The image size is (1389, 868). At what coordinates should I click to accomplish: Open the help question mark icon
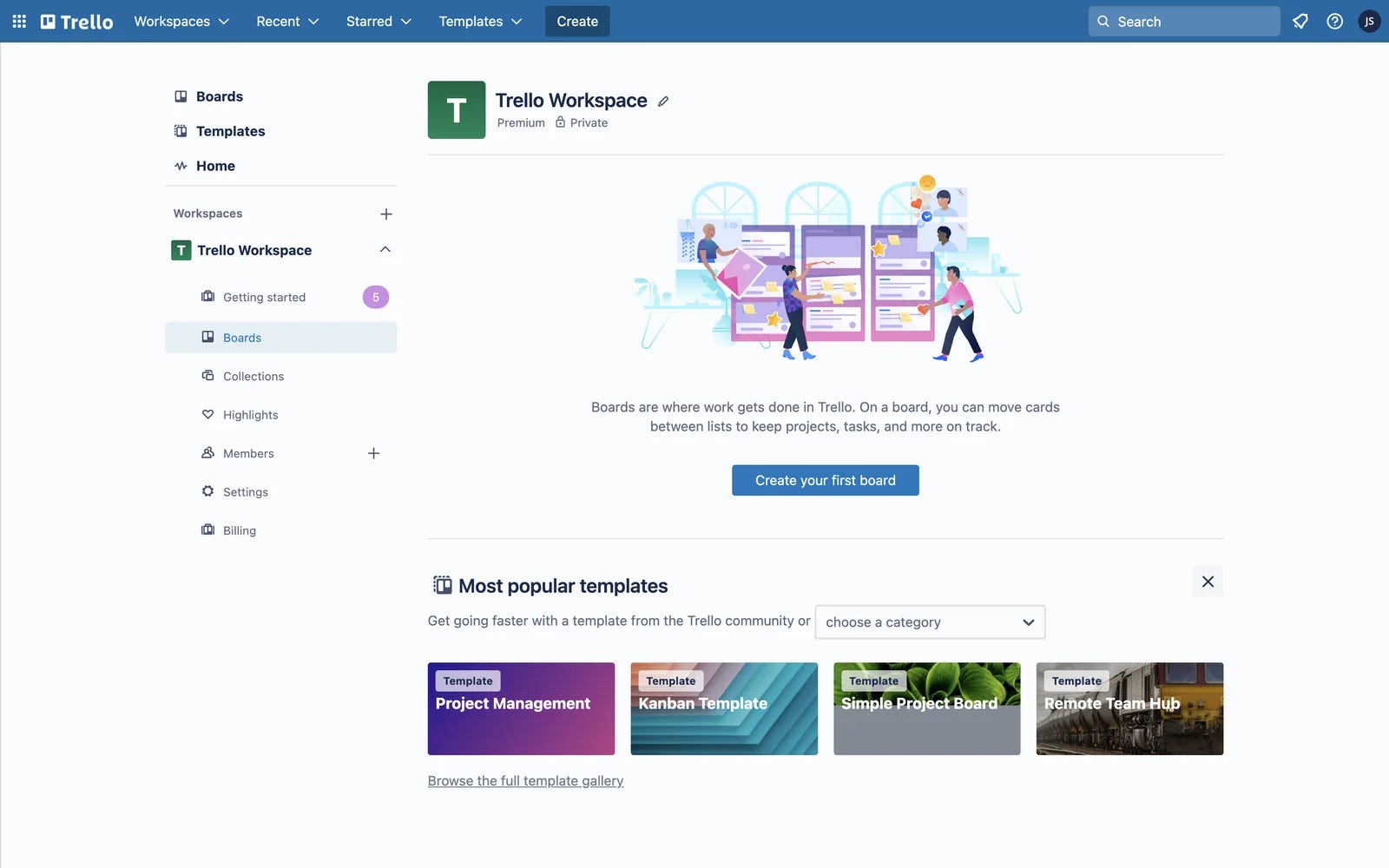pos(1334,21)
